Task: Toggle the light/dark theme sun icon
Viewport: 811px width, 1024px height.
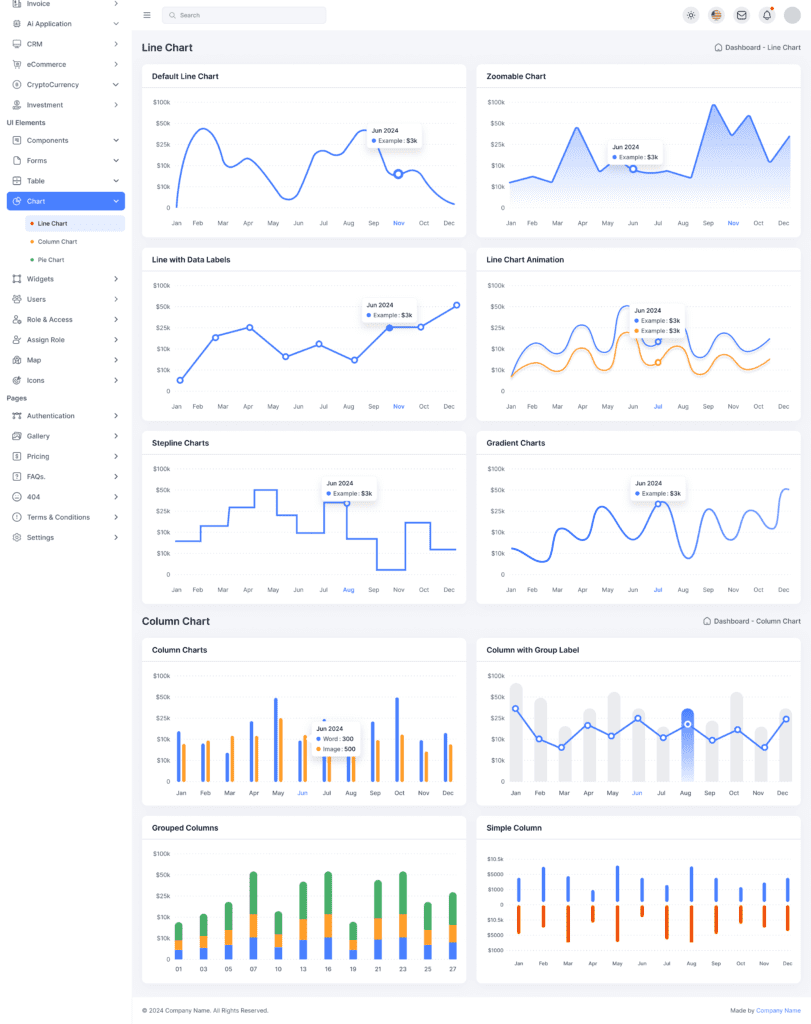Action: point(690,15)
